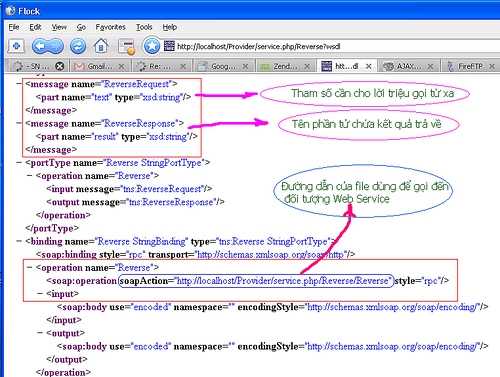This screenshot has width=500, height=377.
Task: Close the Gmail tab
Action: 121,67
